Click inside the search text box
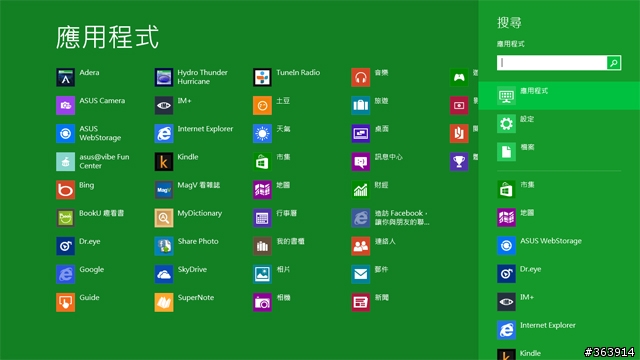The width and height of the screenshot is (640, 360). [x=552, y=63]
